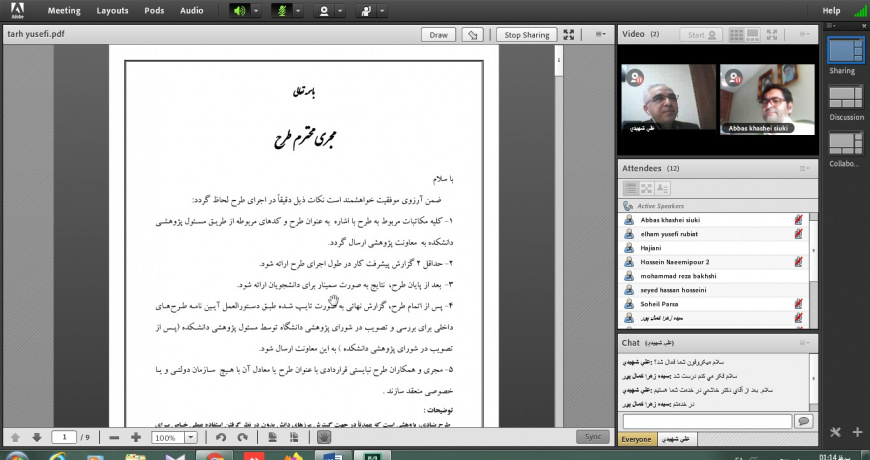Open Attendees pod options menu
Image resolution: width=870 pixels, height=460 pixels.
pos(805,168)
